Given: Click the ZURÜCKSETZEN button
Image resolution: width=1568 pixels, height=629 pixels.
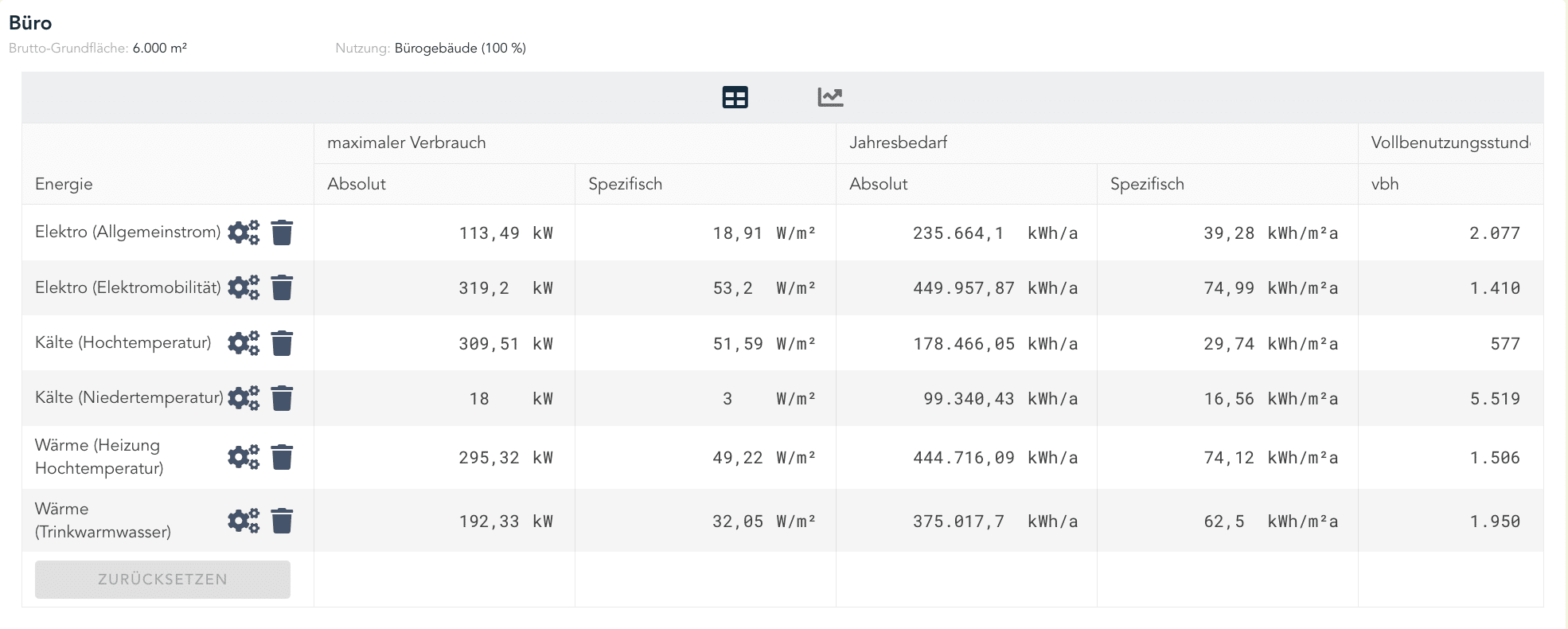Looking at the screenshot, I should 162,580.
